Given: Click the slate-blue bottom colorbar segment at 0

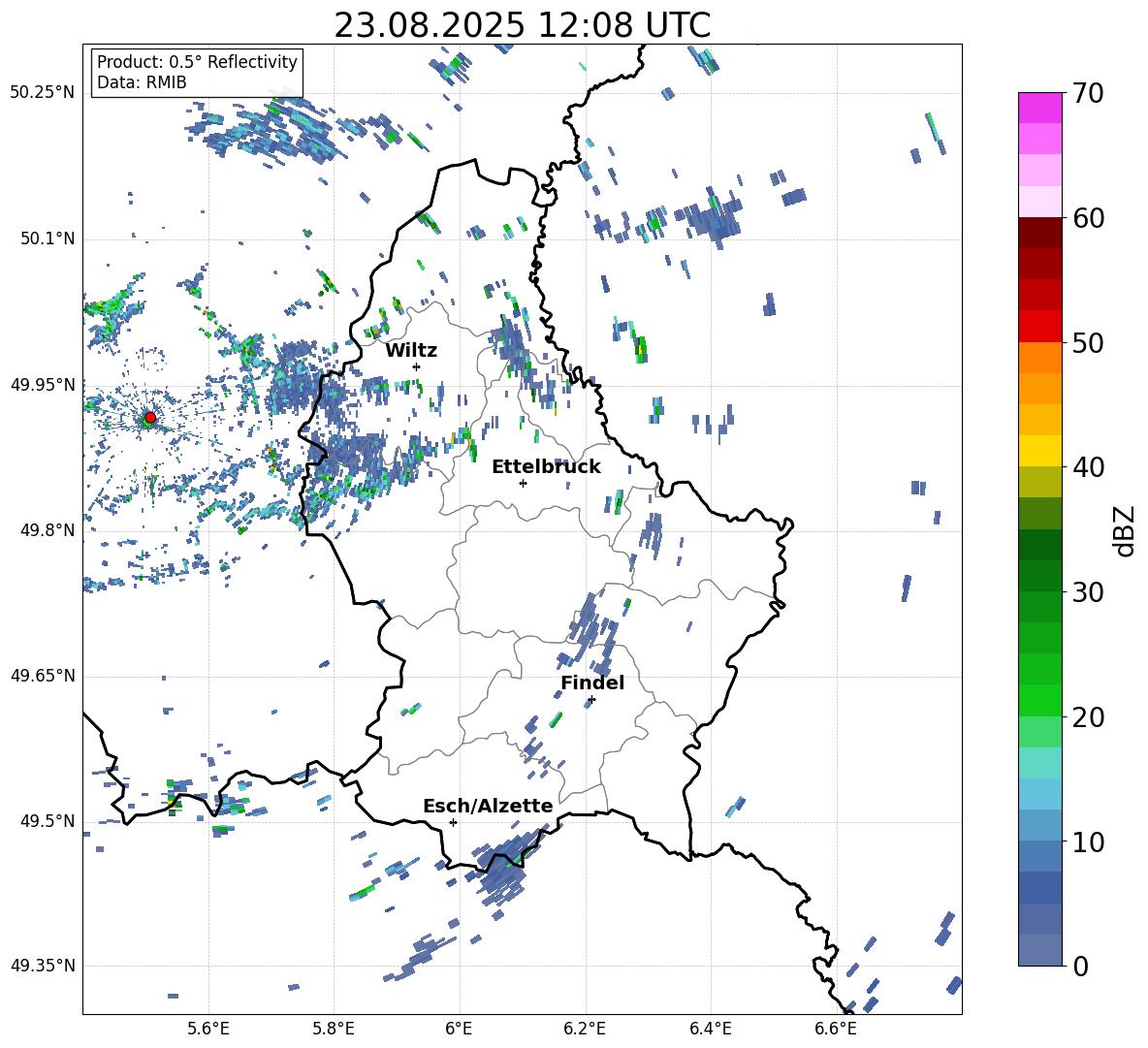Looking at the screenshot, I should pos(1040,950).
